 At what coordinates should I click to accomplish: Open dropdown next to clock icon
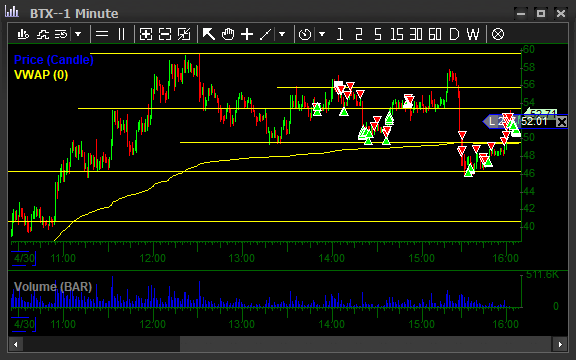[322, 35]
